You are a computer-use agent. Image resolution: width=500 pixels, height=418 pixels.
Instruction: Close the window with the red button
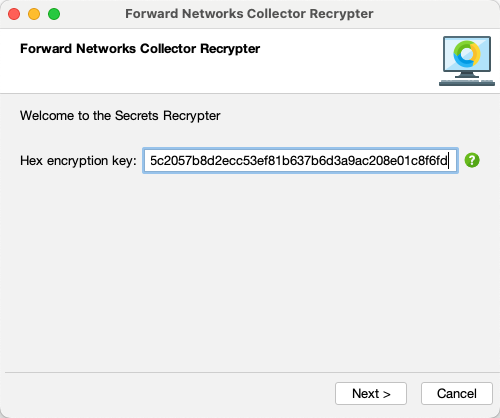click(x=14, y=14)
